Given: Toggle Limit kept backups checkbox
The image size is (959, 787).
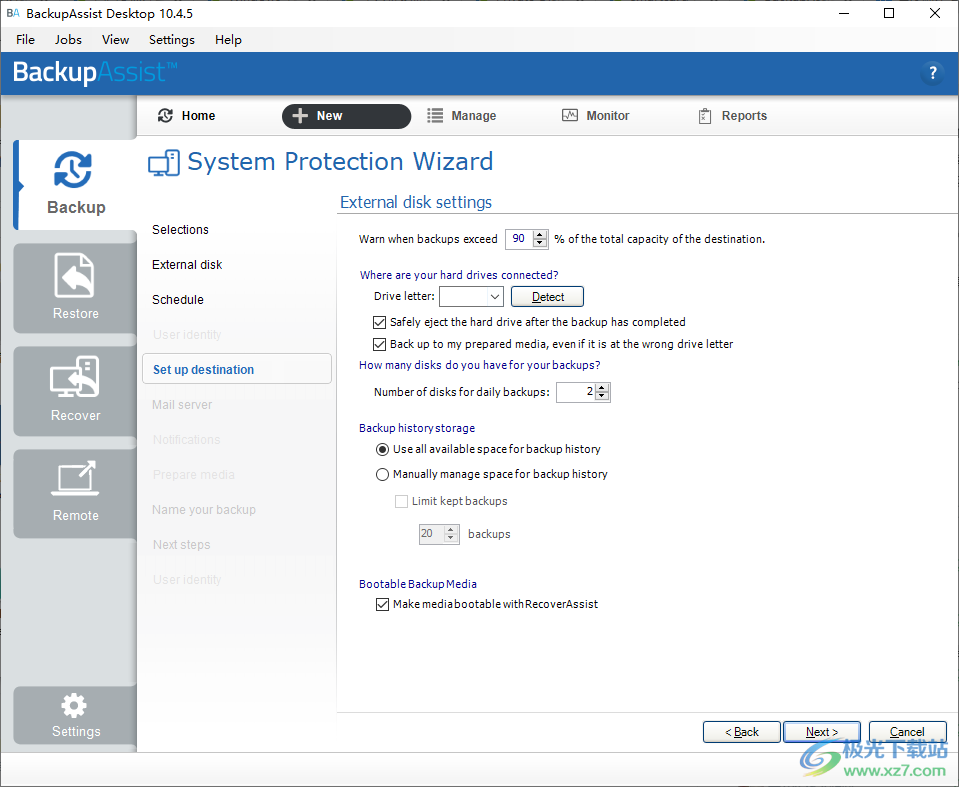Looking at the screenshot, I should 401,501.
